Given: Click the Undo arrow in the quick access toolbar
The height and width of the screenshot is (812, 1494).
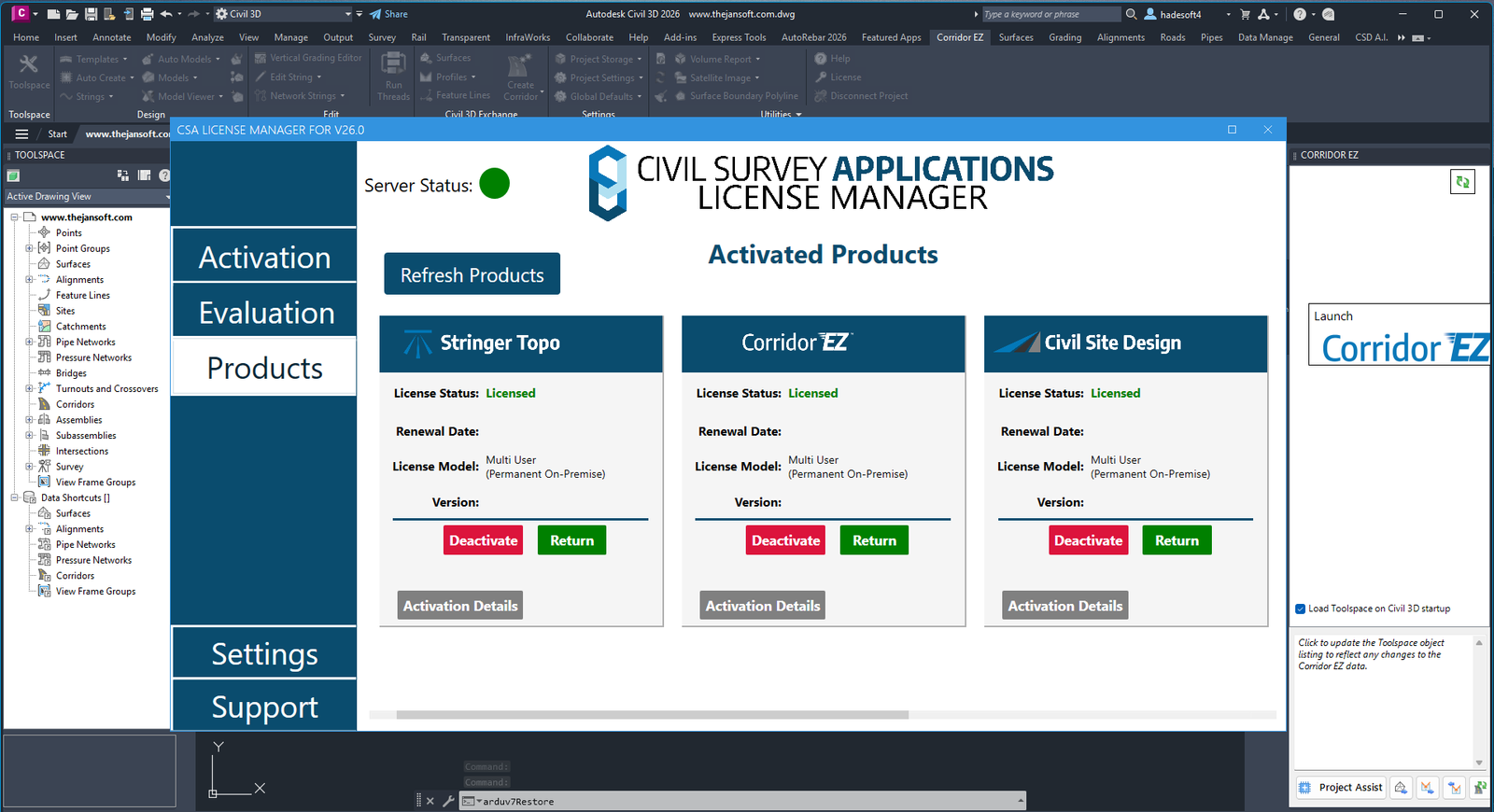Looking at the screenshot, I should tap(166, 14).
